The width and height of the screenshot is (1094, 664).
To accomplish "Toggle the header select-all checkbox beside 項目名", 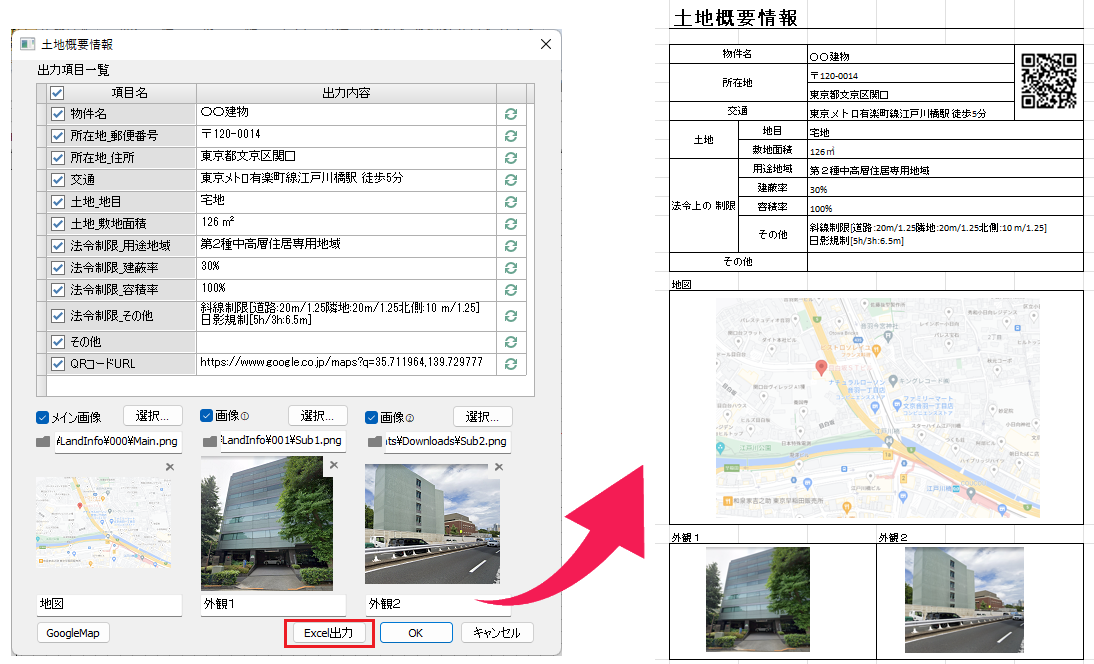I will point(58,93).
